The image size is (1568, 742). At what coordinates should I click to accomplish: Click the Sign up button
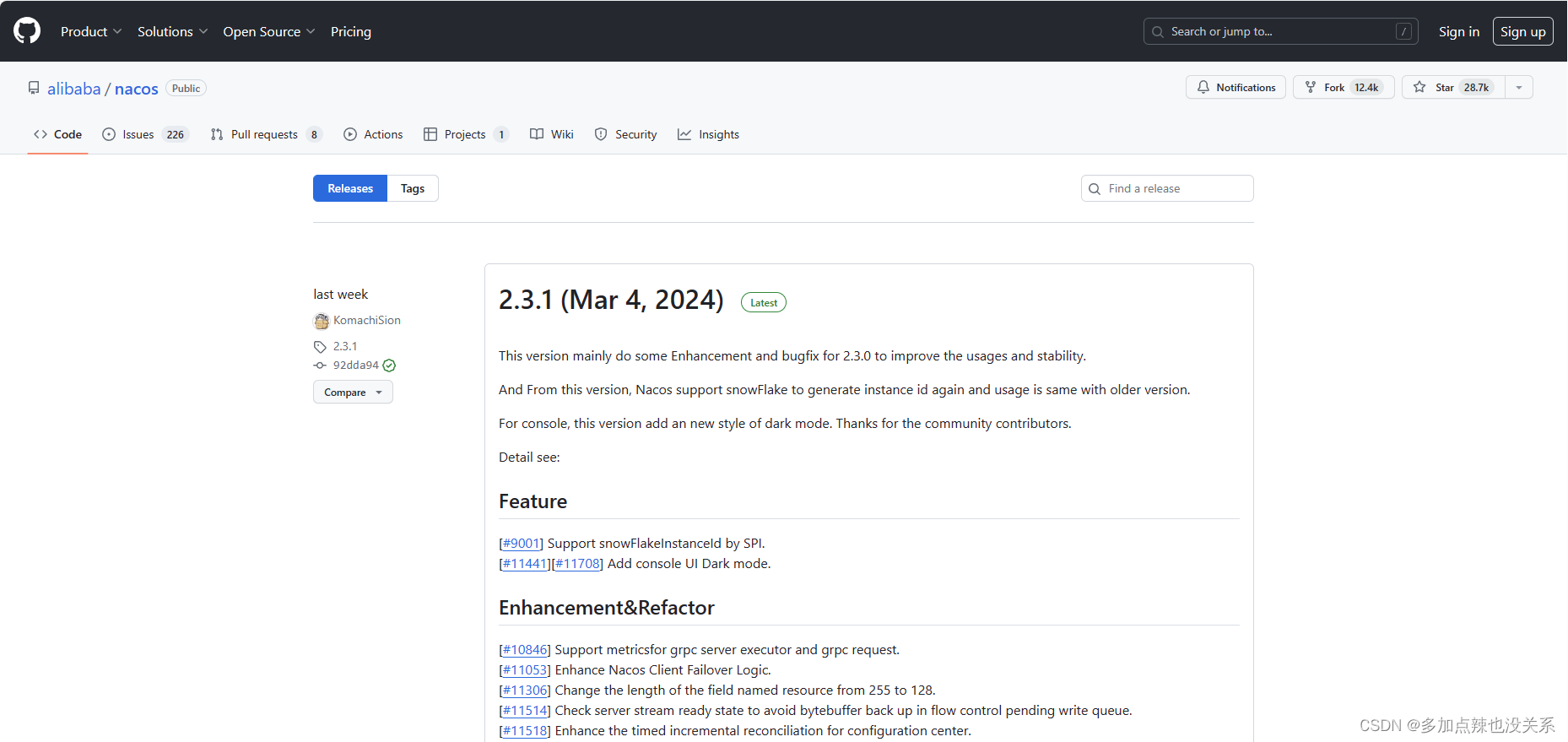(1523, 31)
